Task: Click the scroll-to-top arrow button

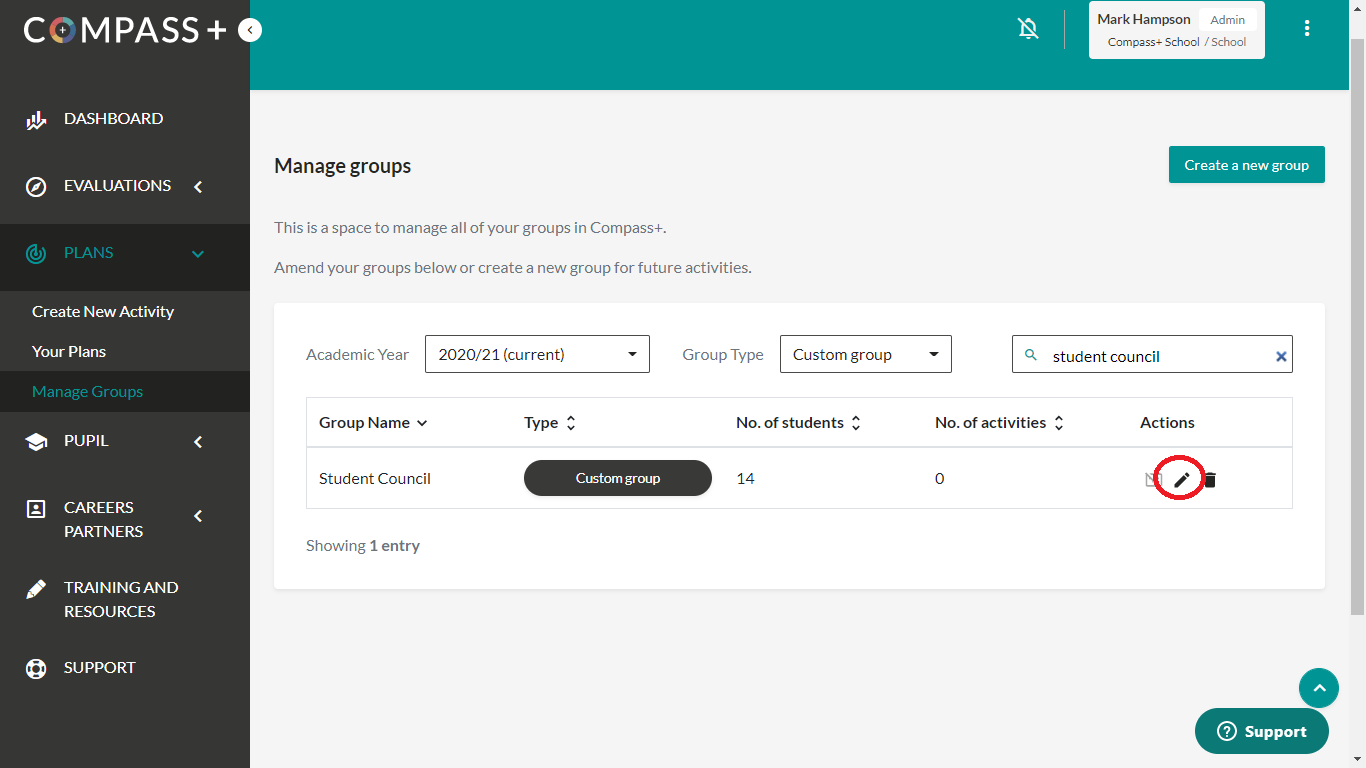Action: pyautogui.click(x=1318, y=688)
